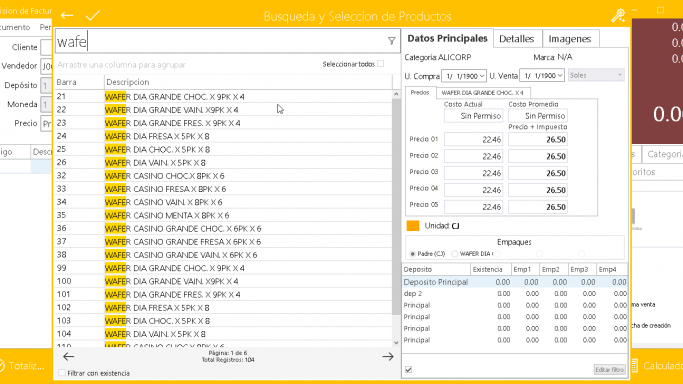Go to previous page arrow
The width and height of the screenshot is (683, 384).
68,357
